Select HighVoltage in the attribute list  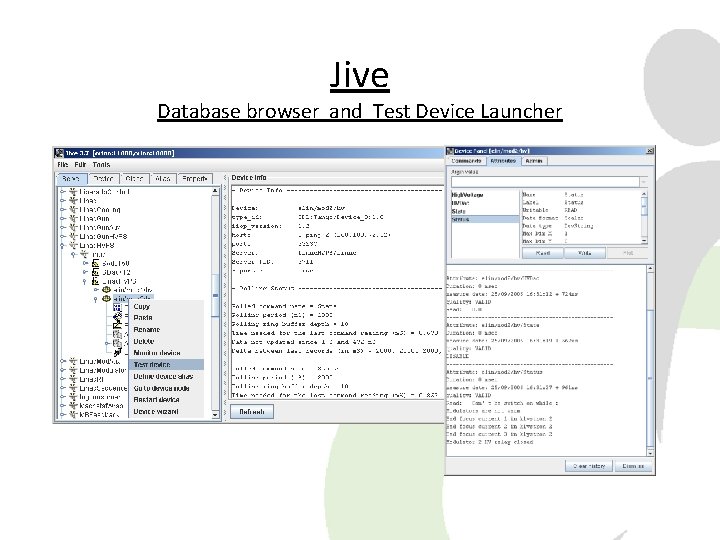click(x=485, y=195)
